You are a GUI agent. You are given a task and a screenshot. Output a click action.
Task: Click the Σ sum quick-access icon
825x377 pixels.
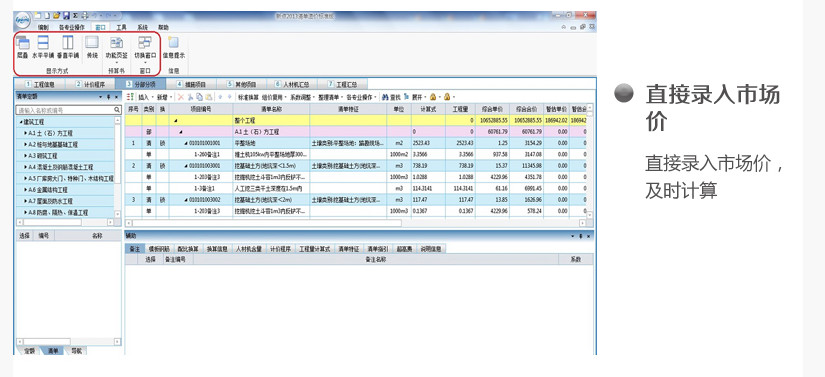coord(76,16)
